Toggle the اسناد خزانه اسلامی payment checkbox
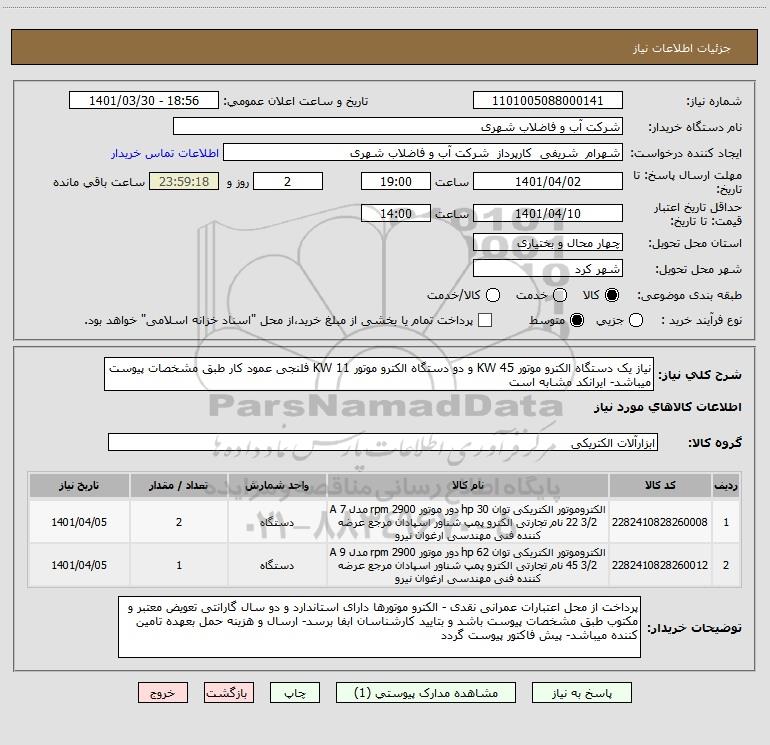Screen dimensions: 770x745 485,320
